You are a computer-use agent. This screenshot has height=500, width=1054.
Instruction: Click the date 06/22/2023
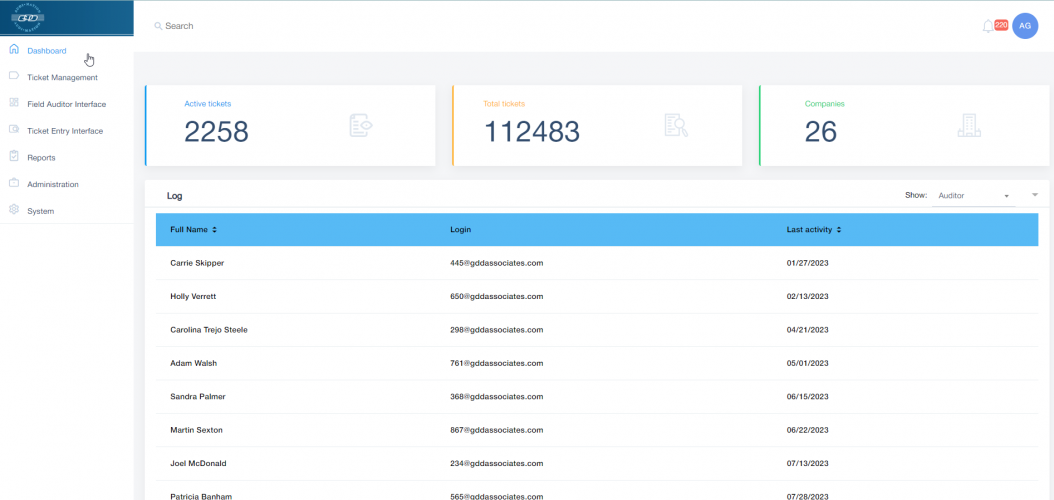coord(807,430)
